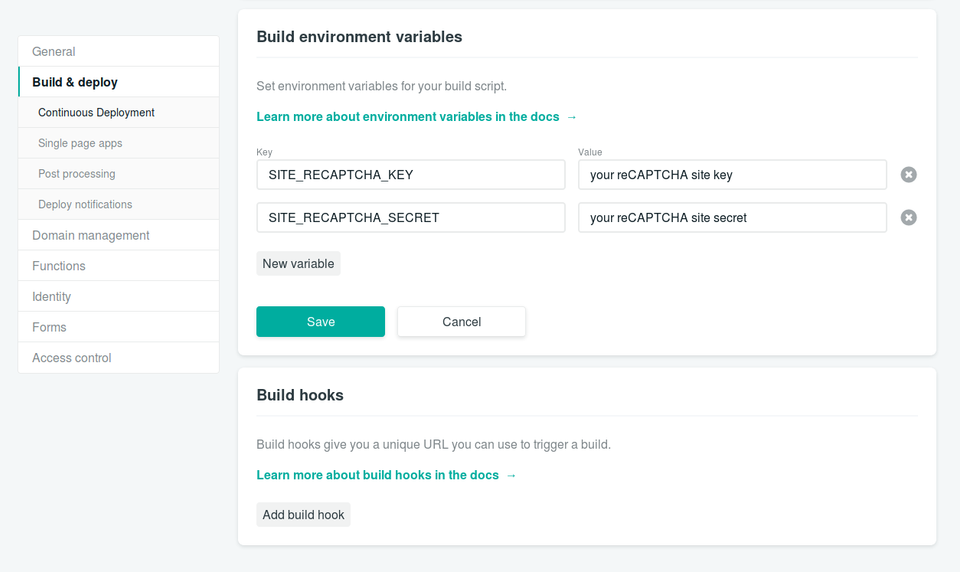
Task: Focus the reCAPTCHA site key value field
Action: (x=732, y=175)
